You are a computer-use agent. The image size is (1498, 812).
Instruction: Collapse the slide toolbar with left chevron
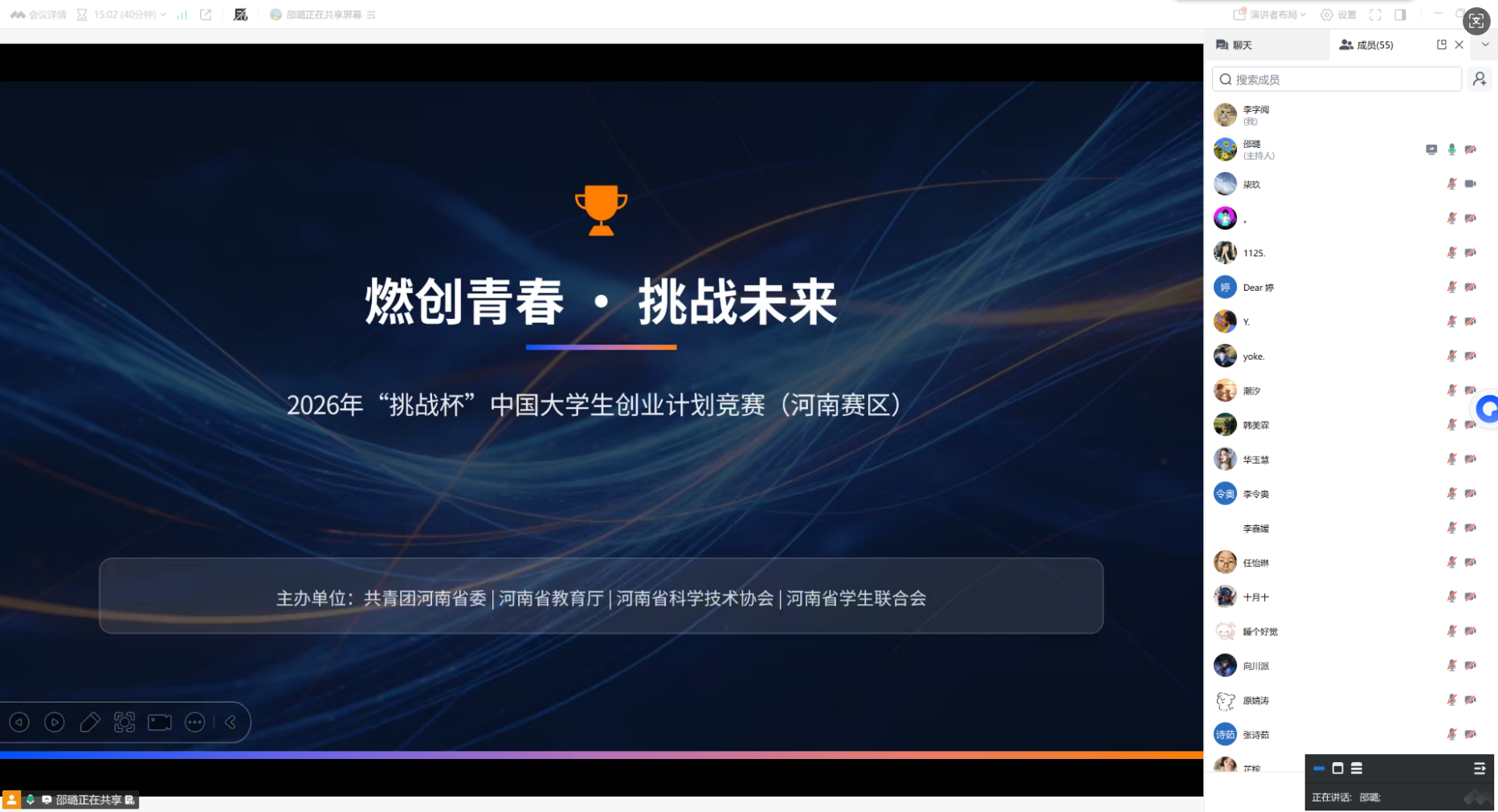(231, 722)
